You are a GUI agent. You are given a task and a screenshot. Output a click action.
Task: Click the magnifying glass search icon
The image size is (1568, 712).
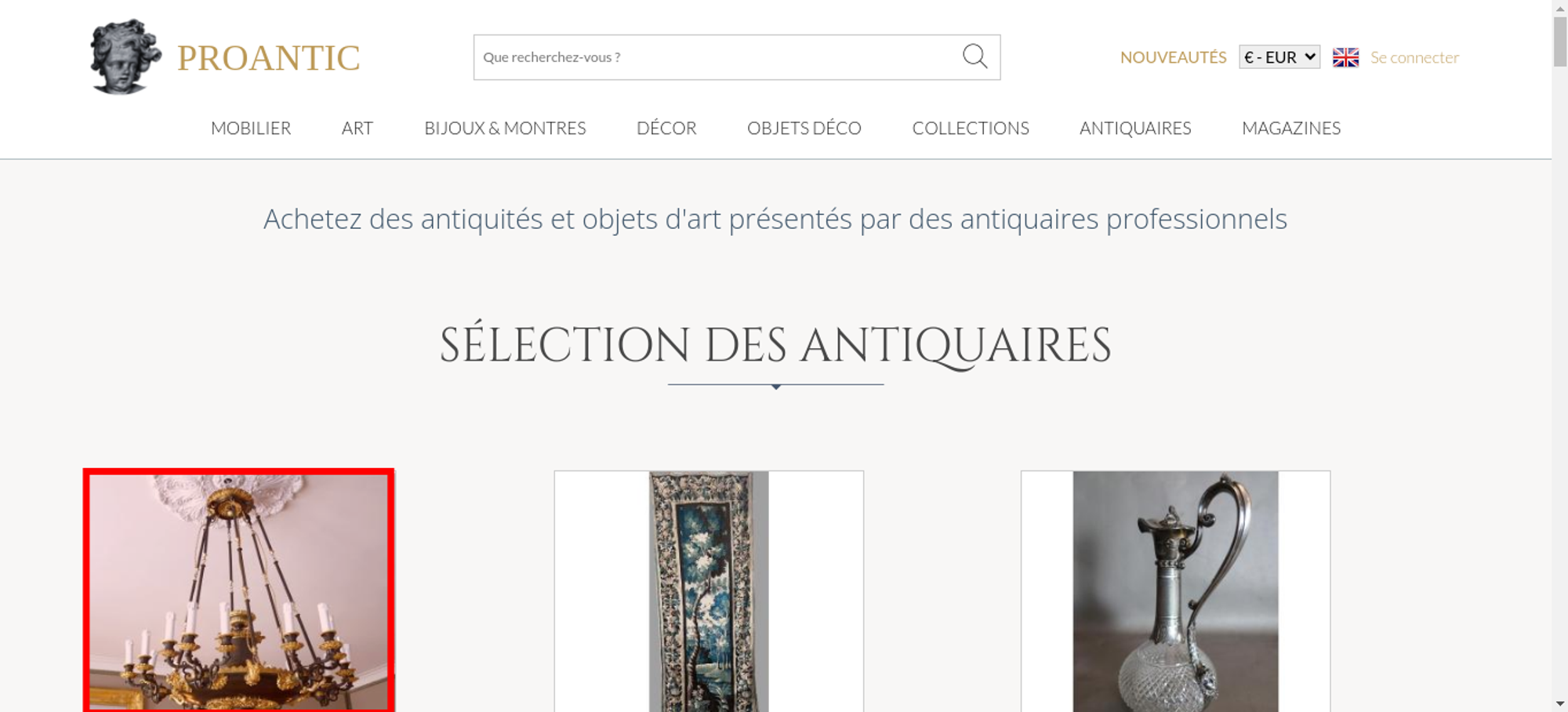click(x=975, y=56)
